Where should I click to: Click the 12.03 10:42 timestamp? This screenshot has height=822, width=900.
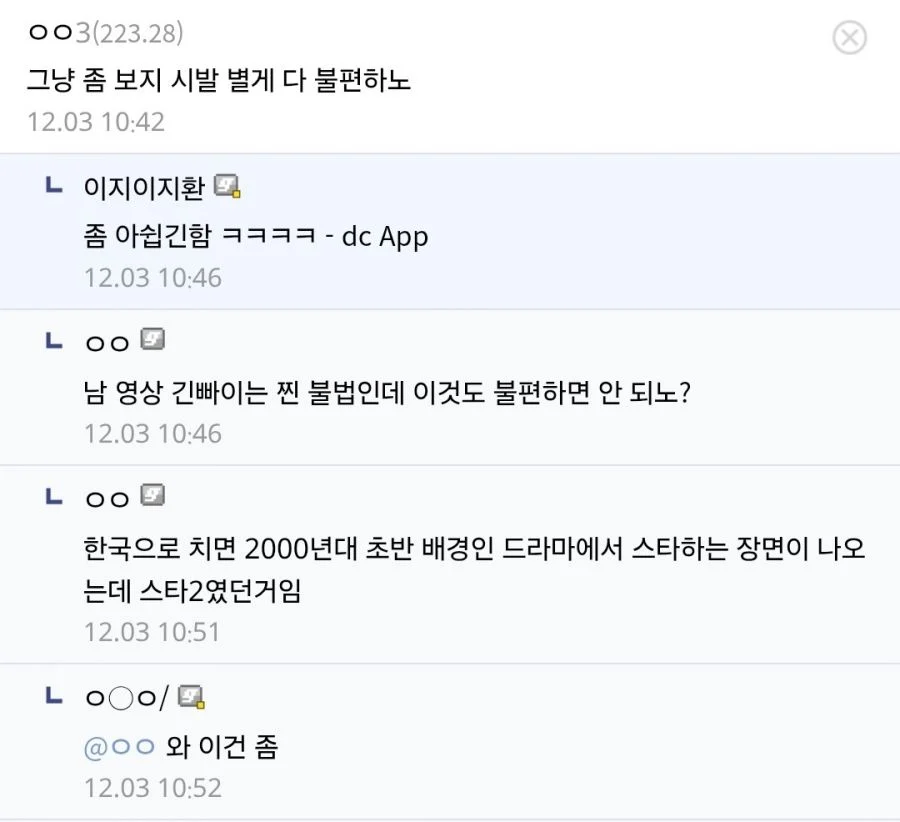(95, 122)
